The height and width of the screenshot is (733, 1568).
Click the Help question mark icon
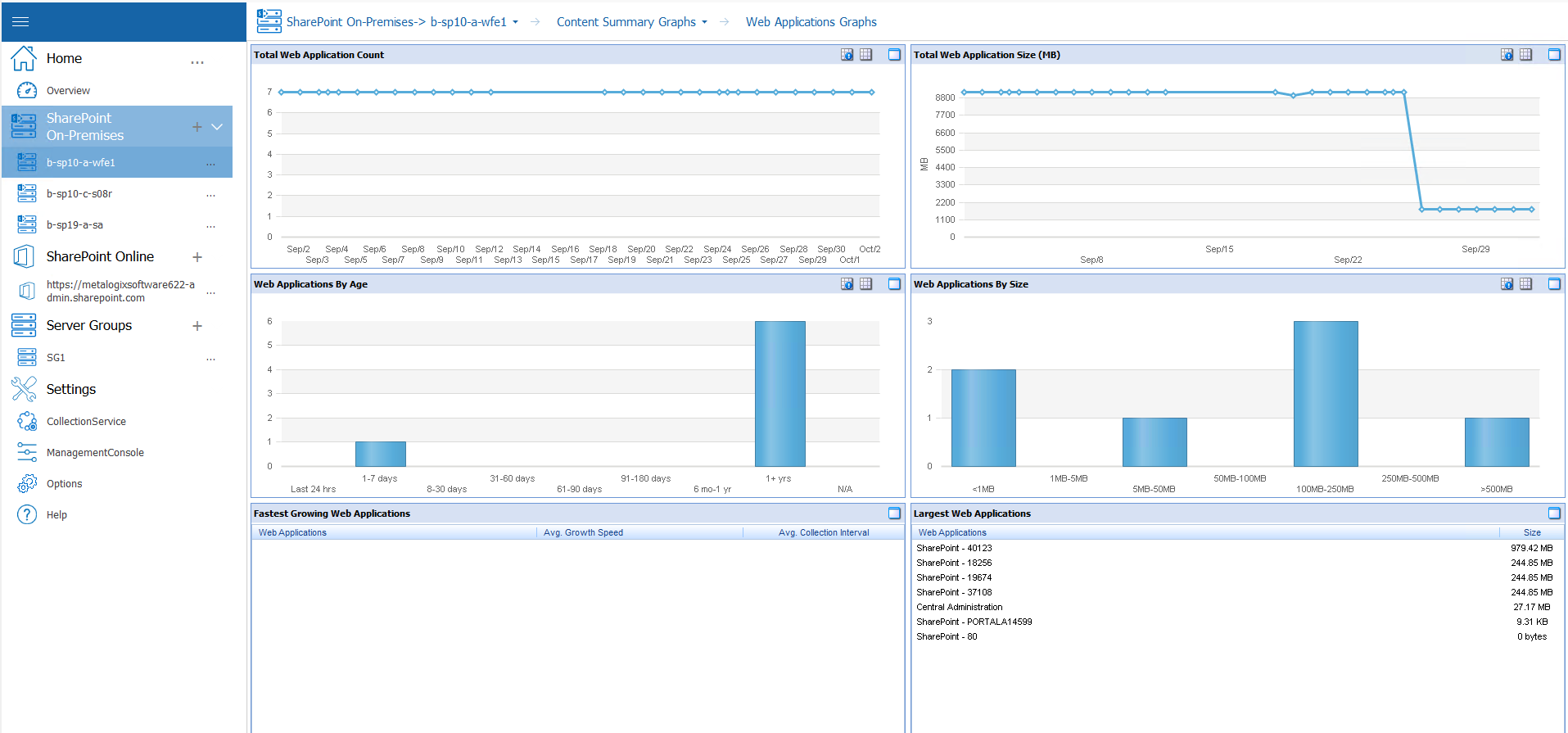point(27,514)
